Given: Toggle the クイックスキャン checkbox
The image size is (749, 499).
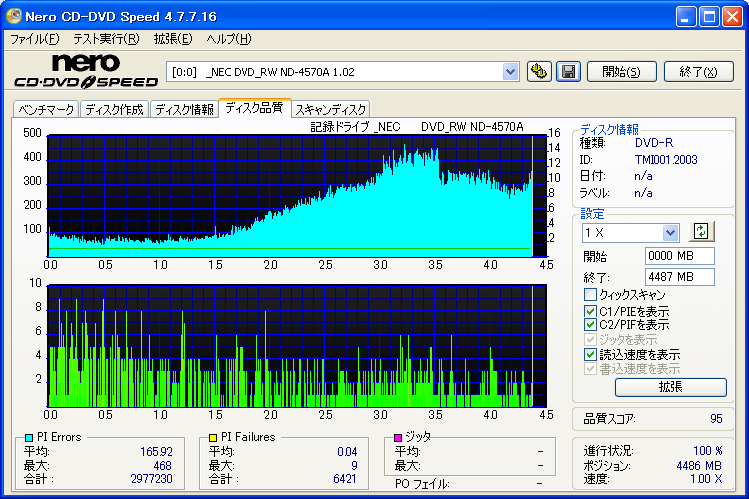Looking at the screenshot, I should click(x=590, y=294).
